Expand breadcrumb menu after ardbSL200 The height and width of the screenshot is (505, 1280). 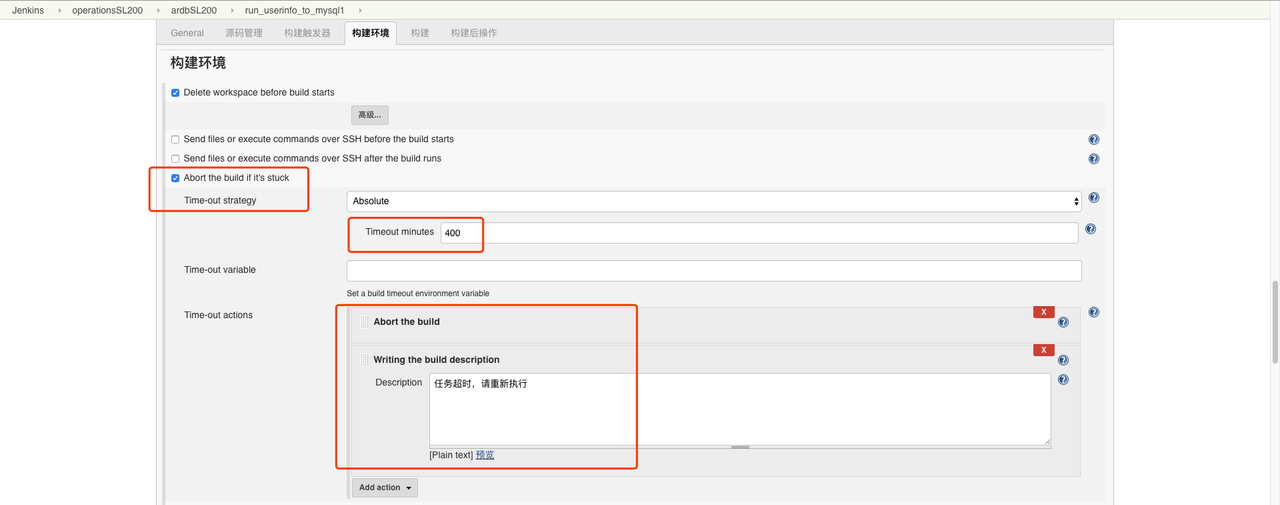(231, 10)
